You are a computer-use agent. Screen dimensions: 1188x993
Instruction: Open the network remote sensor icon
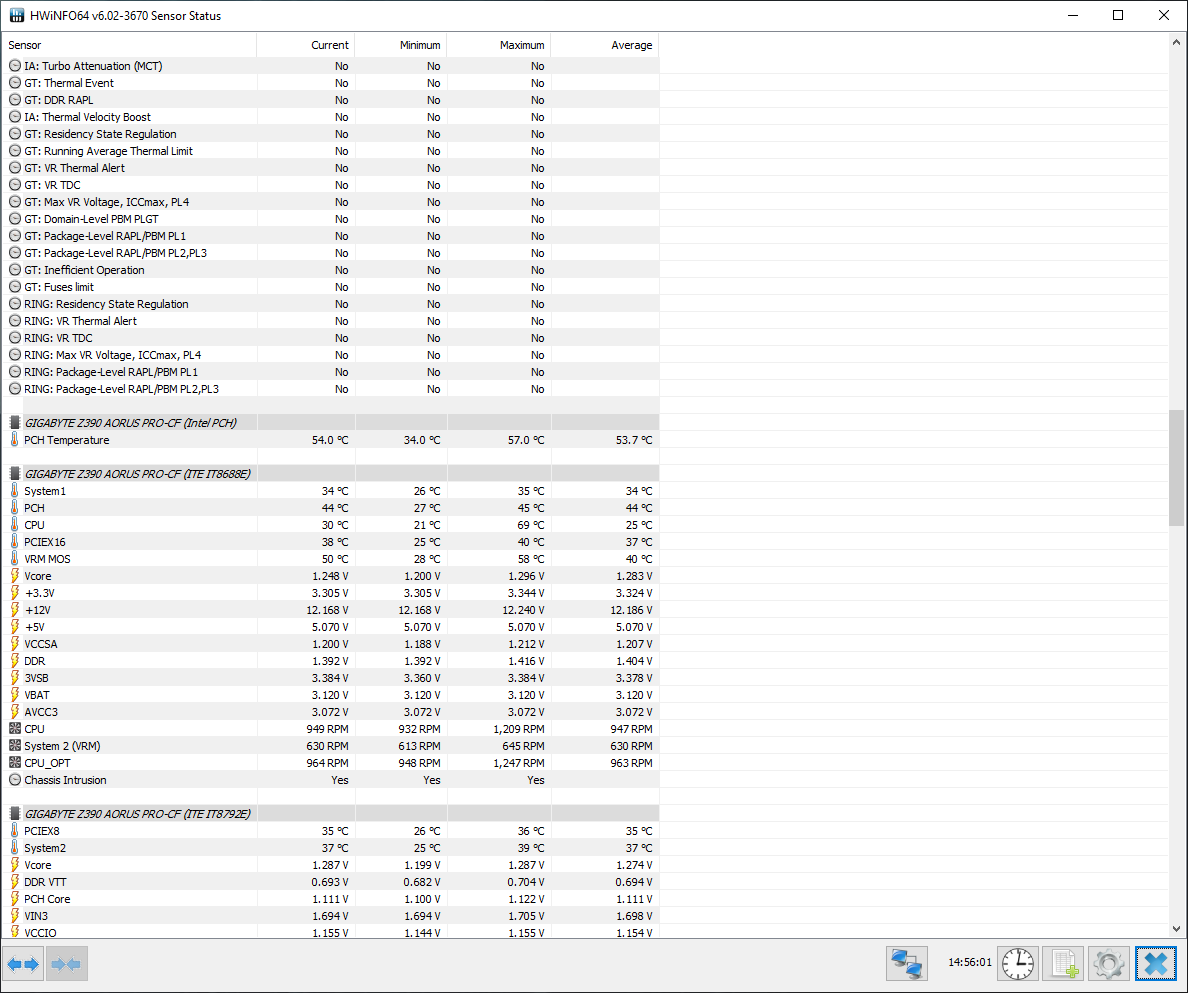[x=906, y=963]
